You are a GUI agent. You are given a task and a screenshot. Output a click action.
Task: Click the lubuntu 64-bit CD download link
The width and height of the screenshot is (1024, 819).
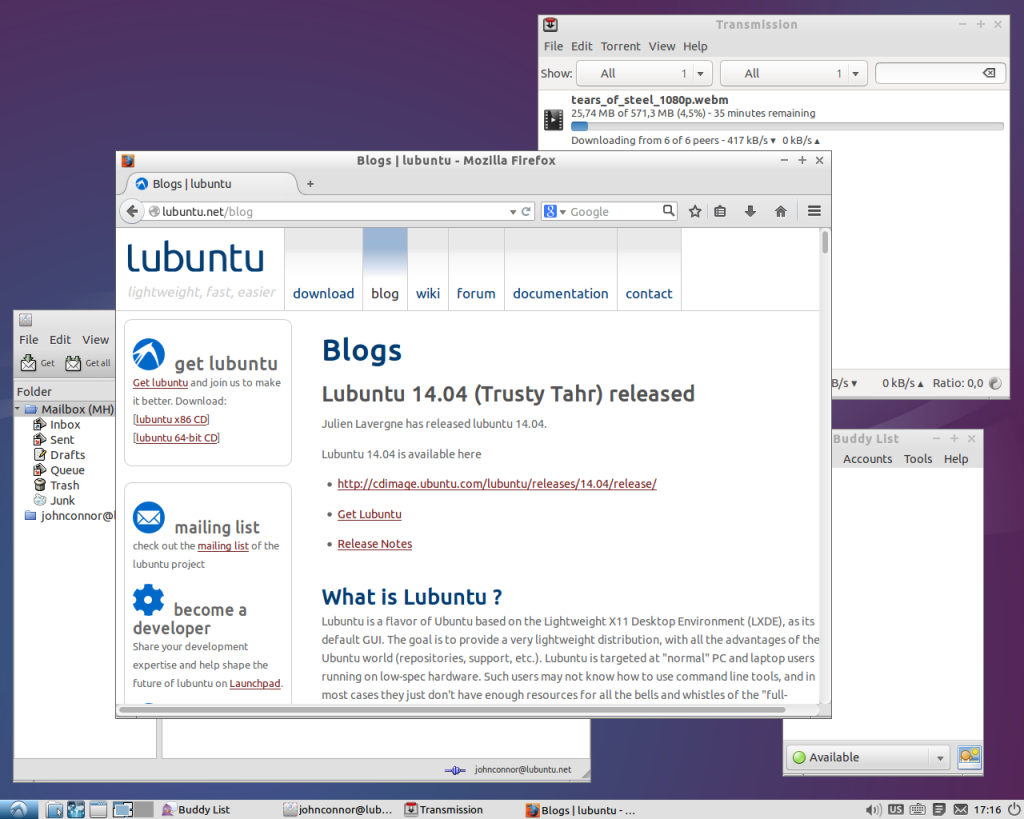pos(176,438)
